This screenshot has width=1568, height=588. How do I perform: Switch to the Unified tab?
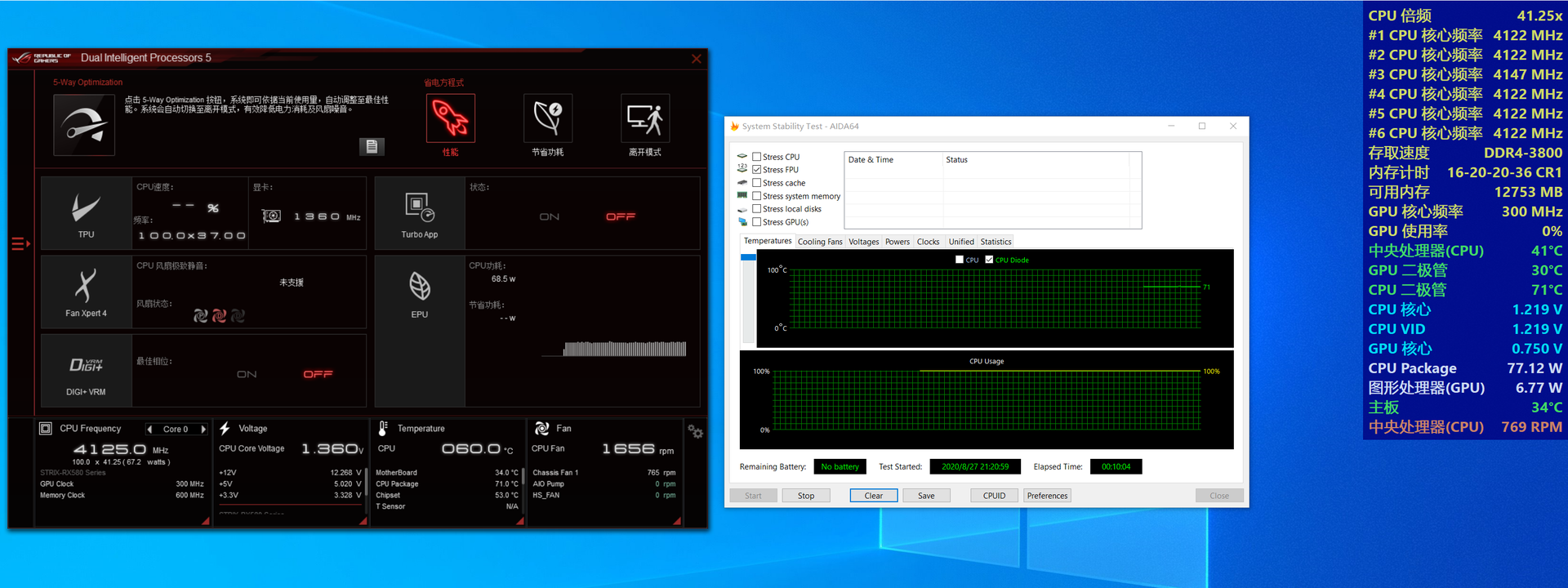(x=961, y=242)
